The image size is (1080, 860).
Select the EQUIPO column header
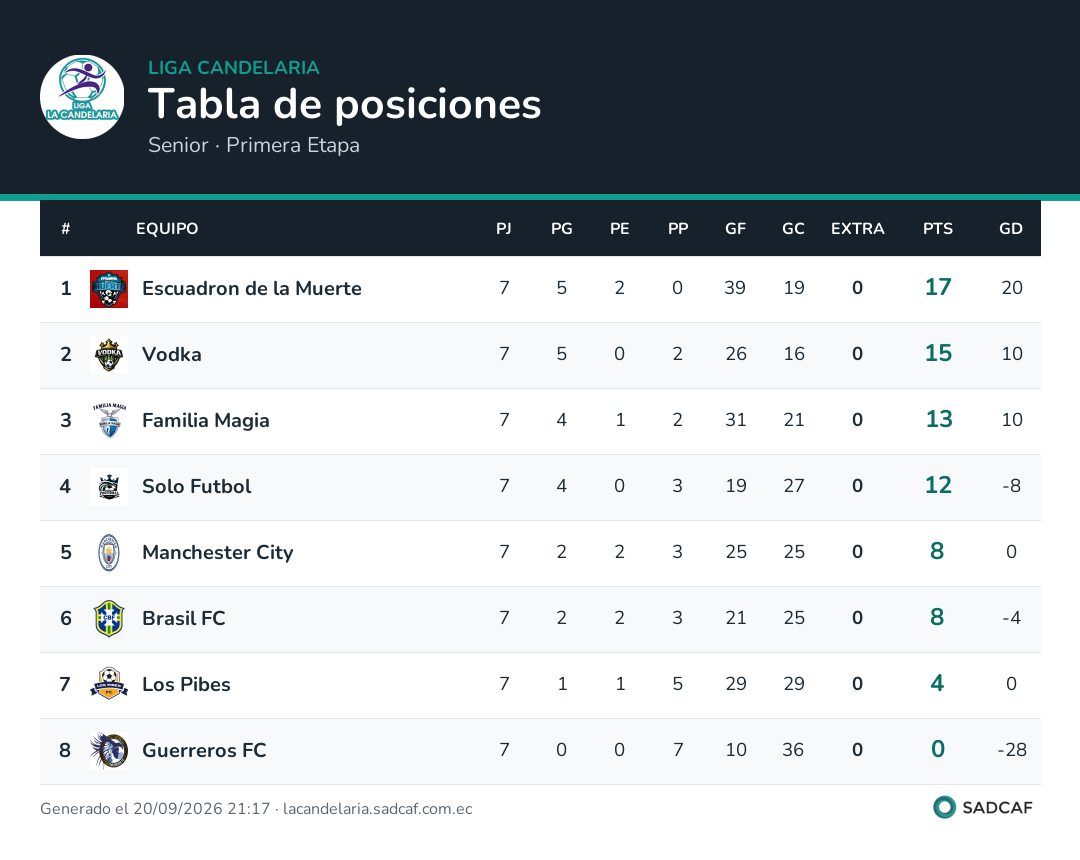coord(167,229)
